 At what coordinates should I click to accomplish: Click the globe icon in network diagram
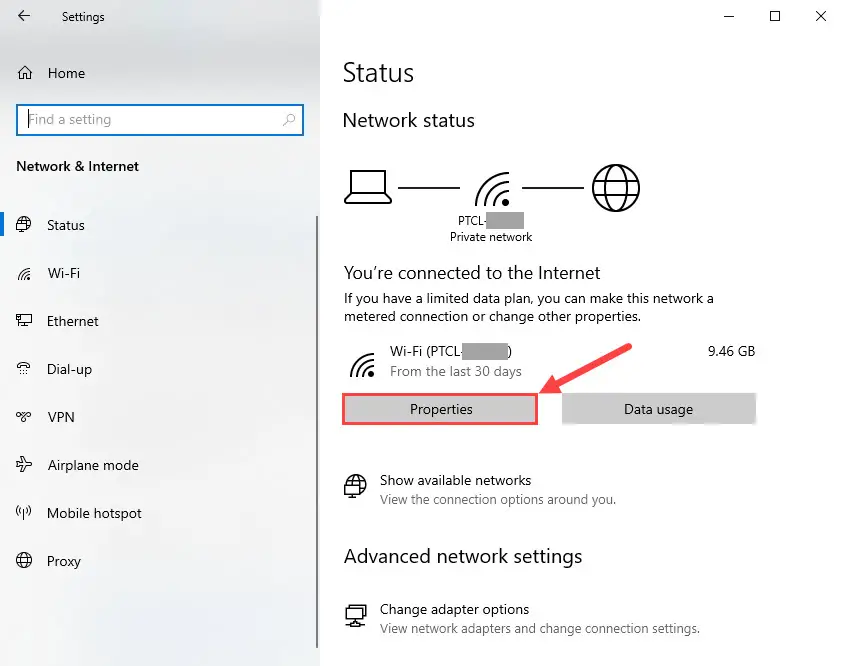pos(616,188)
